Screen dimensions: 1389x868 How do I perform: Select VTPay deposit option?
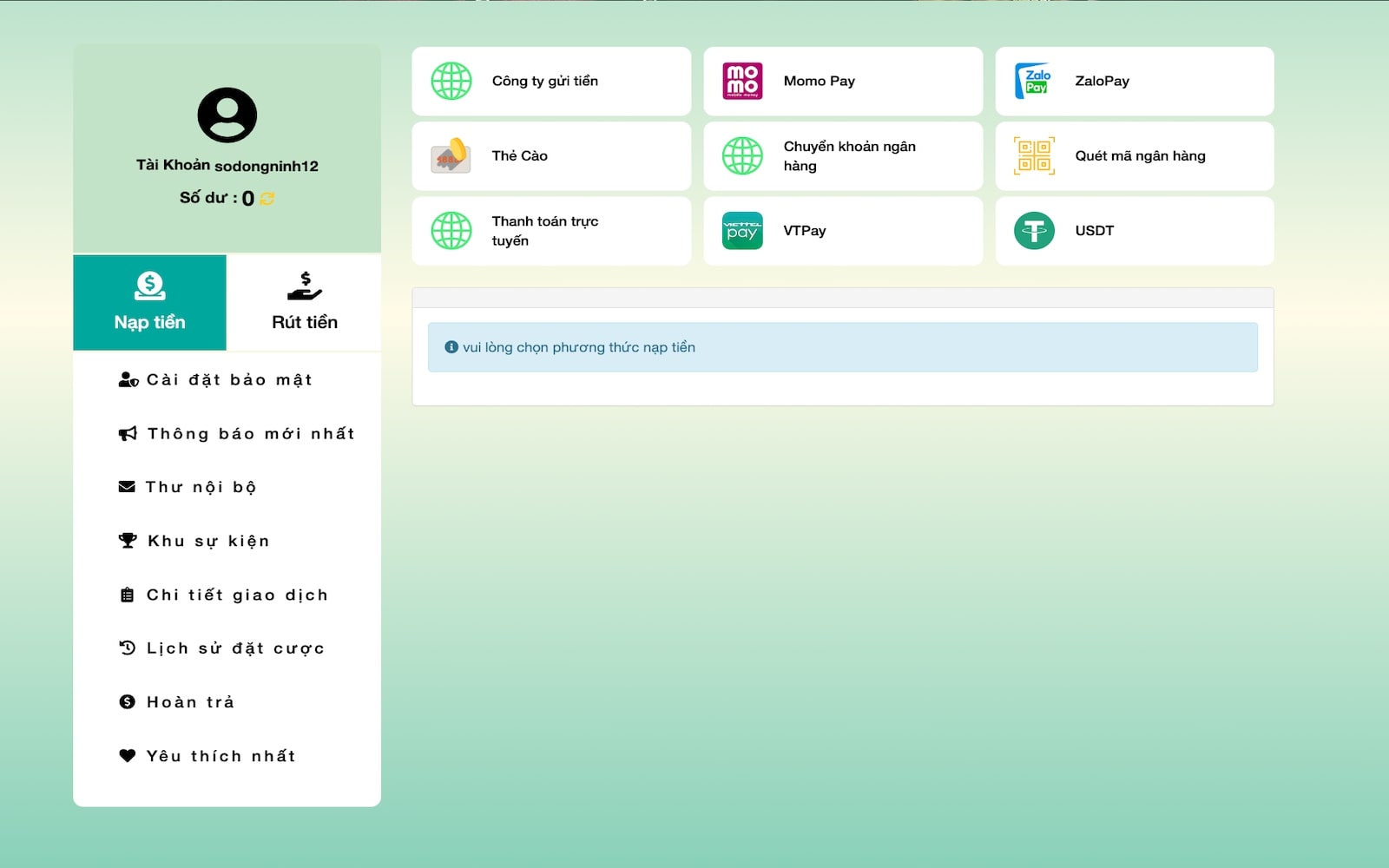[x=843, y=230]
